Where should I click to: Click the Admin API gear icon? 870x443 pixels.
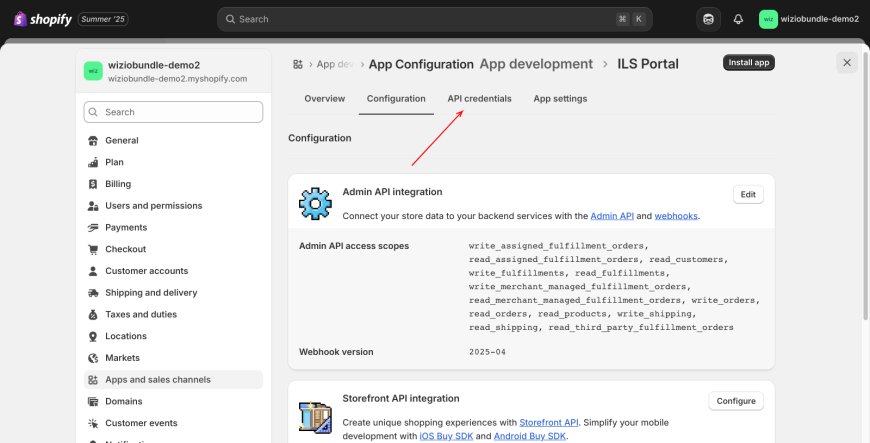pyautogui.click(x=315, y=203)
